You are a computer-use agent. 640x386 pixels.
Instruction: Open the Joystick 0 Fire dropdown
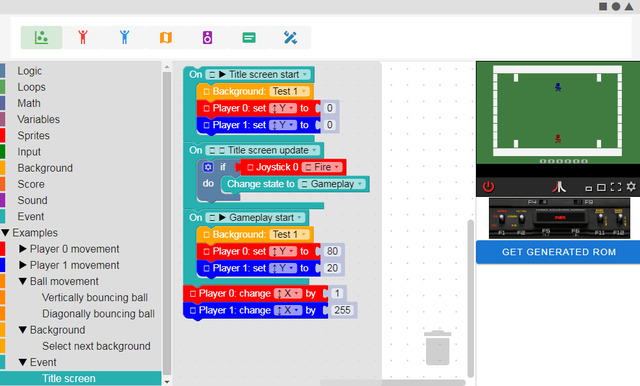click(x=322, y=167)
